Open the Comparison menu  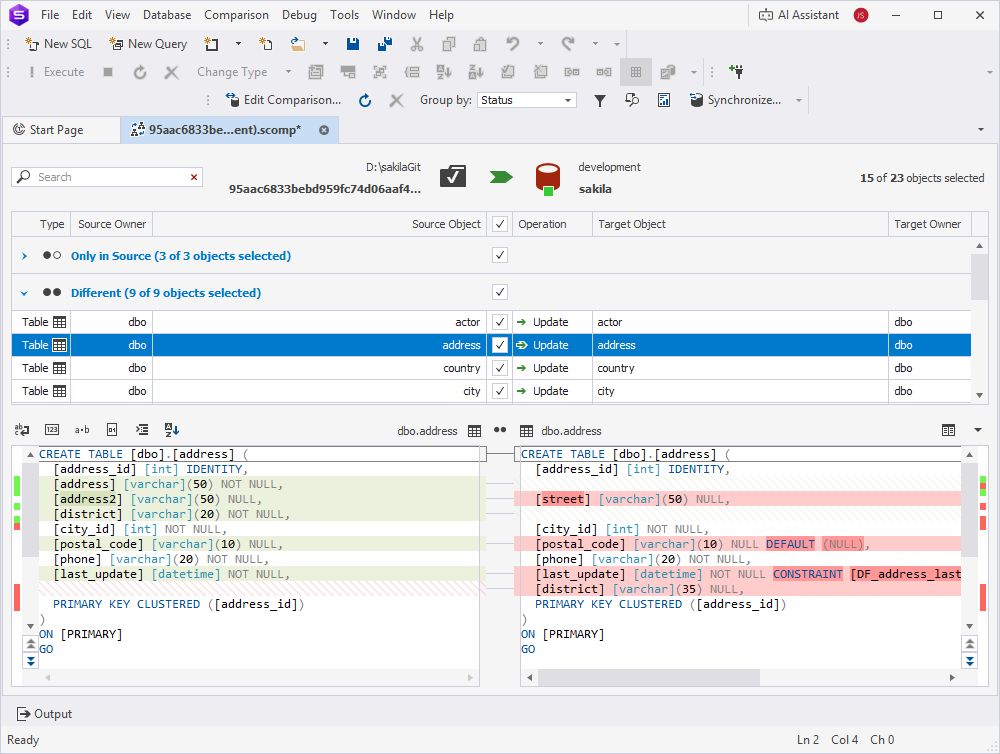click(x=236, y=15)
